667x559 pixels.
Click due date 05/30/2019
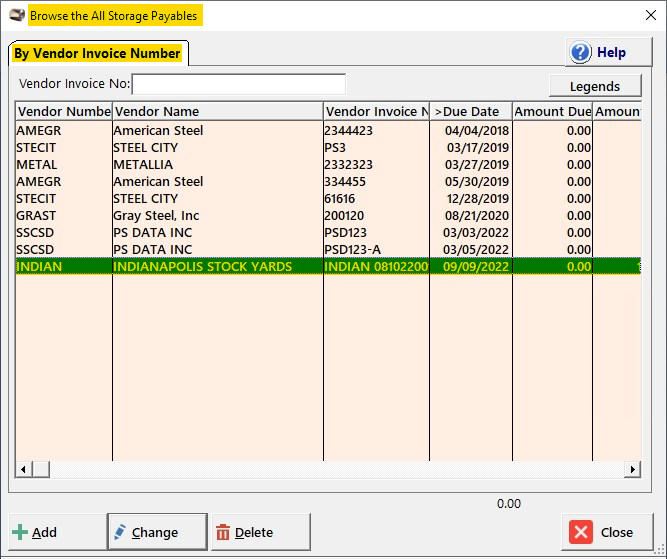477,181
